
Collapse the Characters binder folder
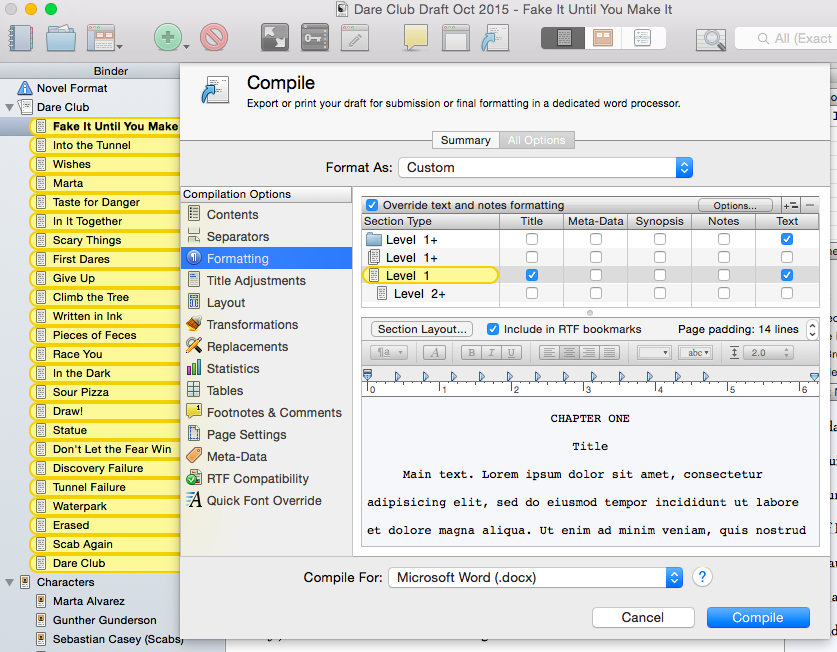(9, 582)
